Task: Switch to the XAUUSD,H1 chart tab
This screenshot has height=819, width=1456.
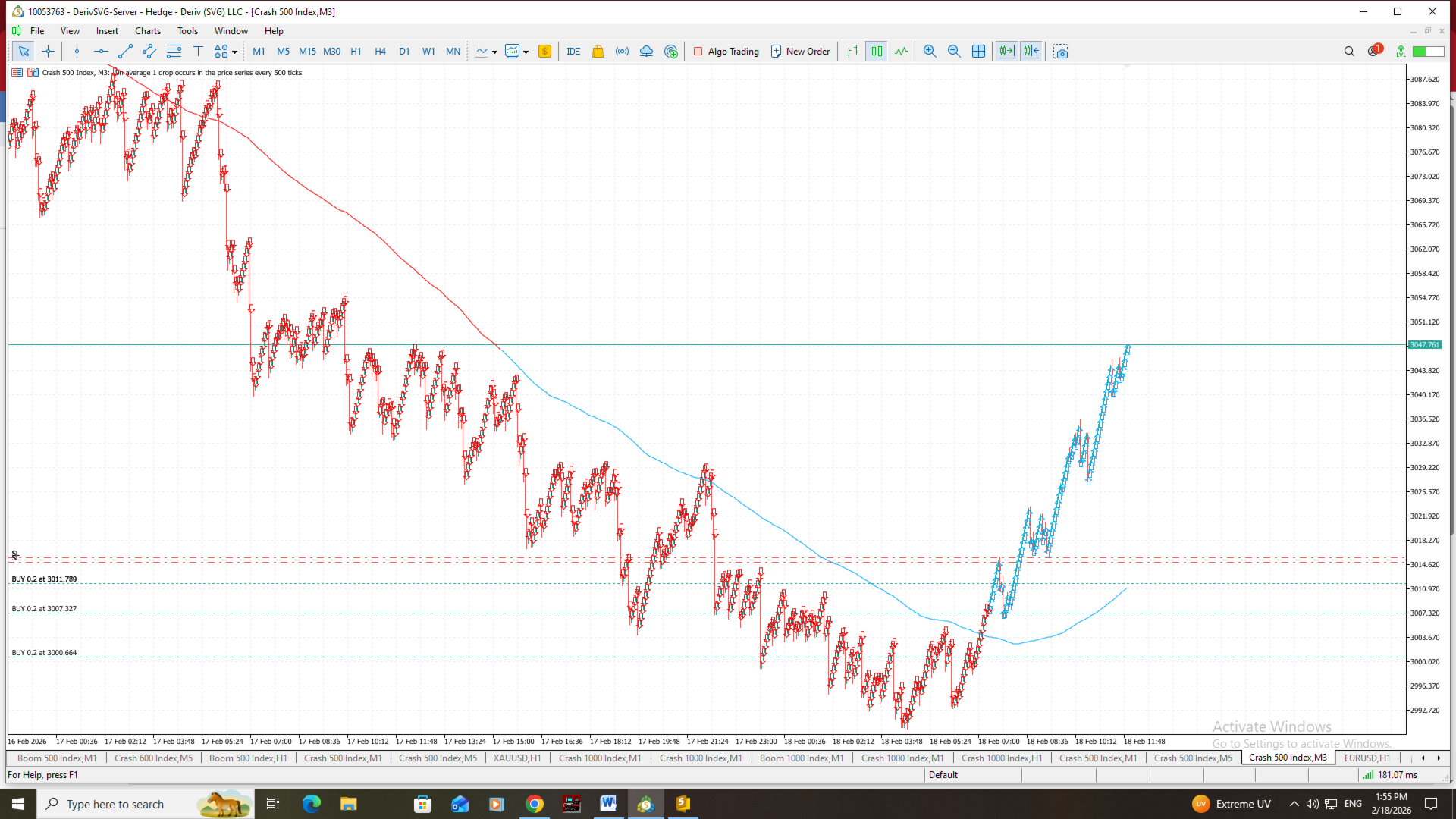Action: coord(516,758)
